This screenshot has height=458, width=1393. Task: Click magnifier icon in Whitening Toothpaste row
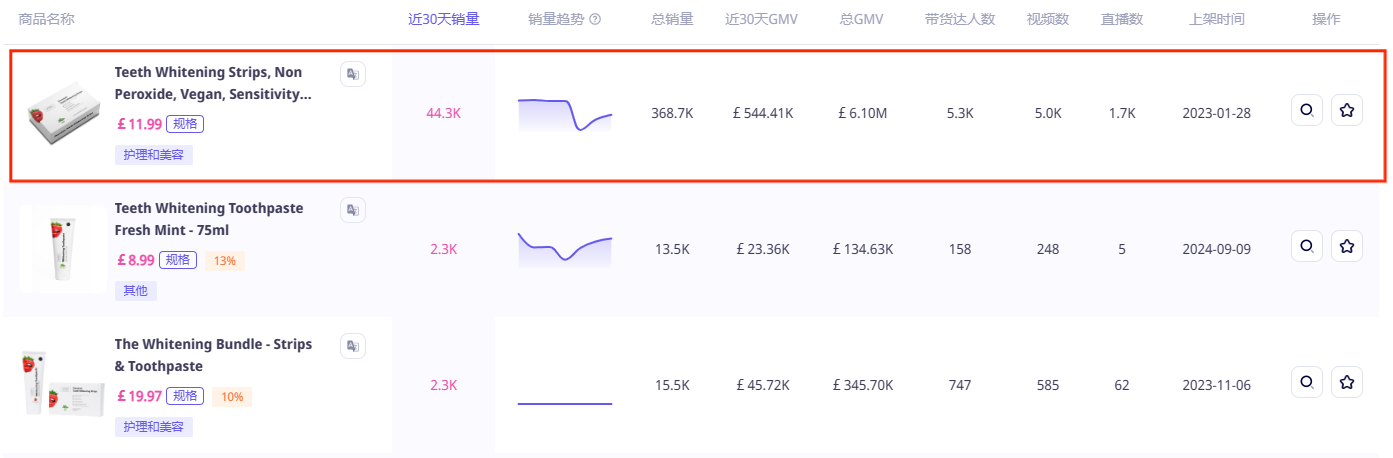coord(1306,246)
